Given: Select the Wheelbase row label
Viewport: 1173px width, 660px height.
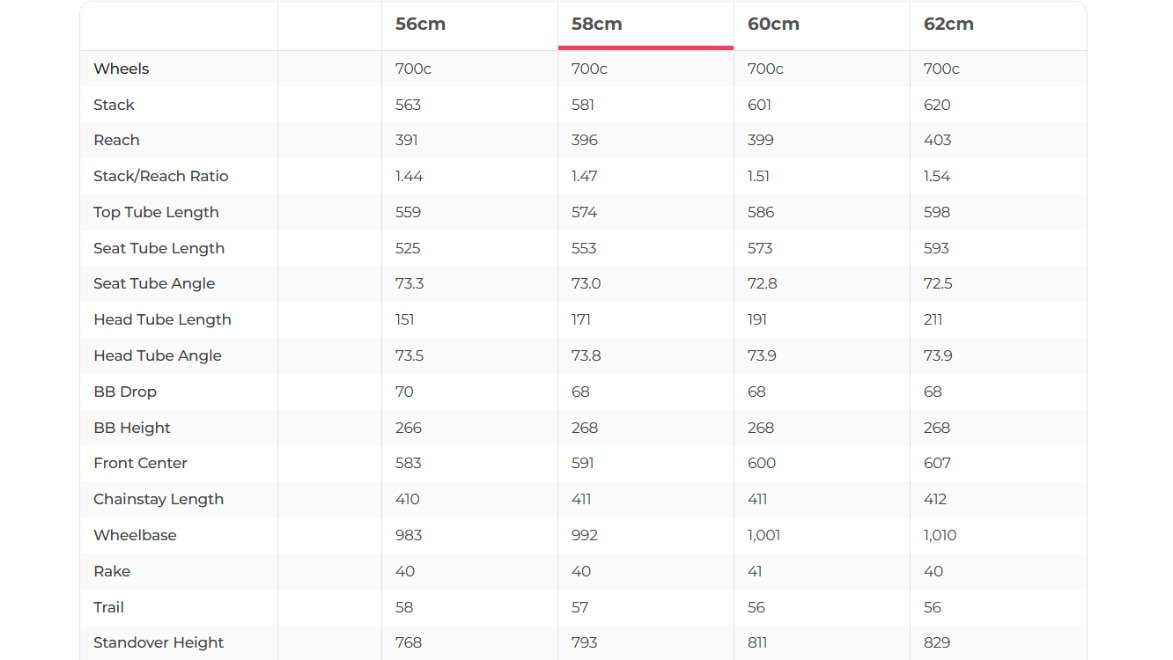Looking at the screenshot, I should click(x=135, y=535).
